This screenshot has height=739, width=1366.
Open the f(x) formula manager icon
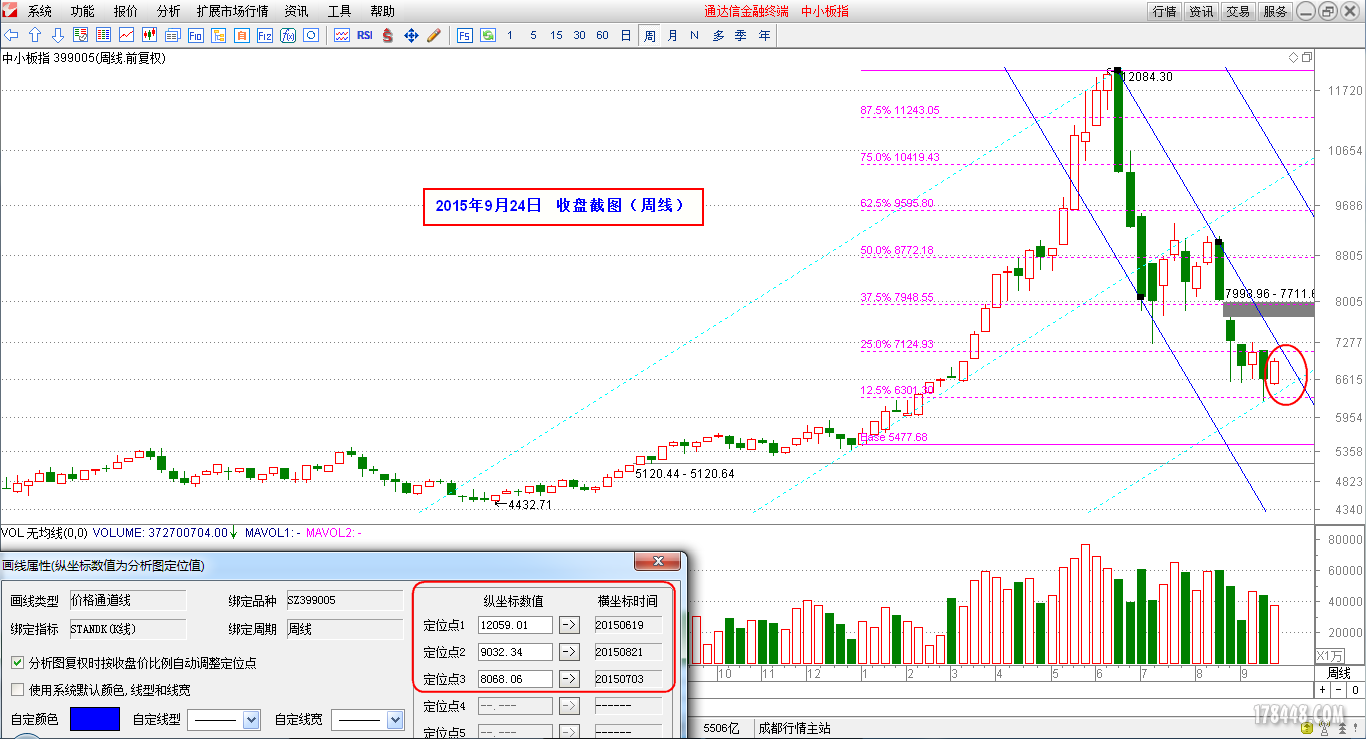point(288,35)
